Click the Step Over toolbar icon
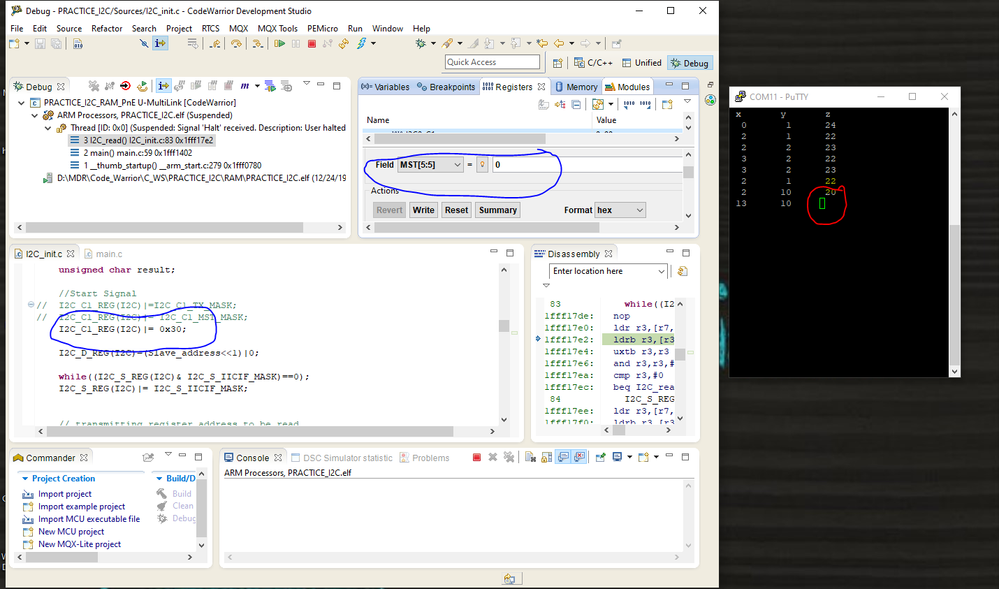This screenshot has width=999, height=589. pyautogui.click(x=236, y=43)
